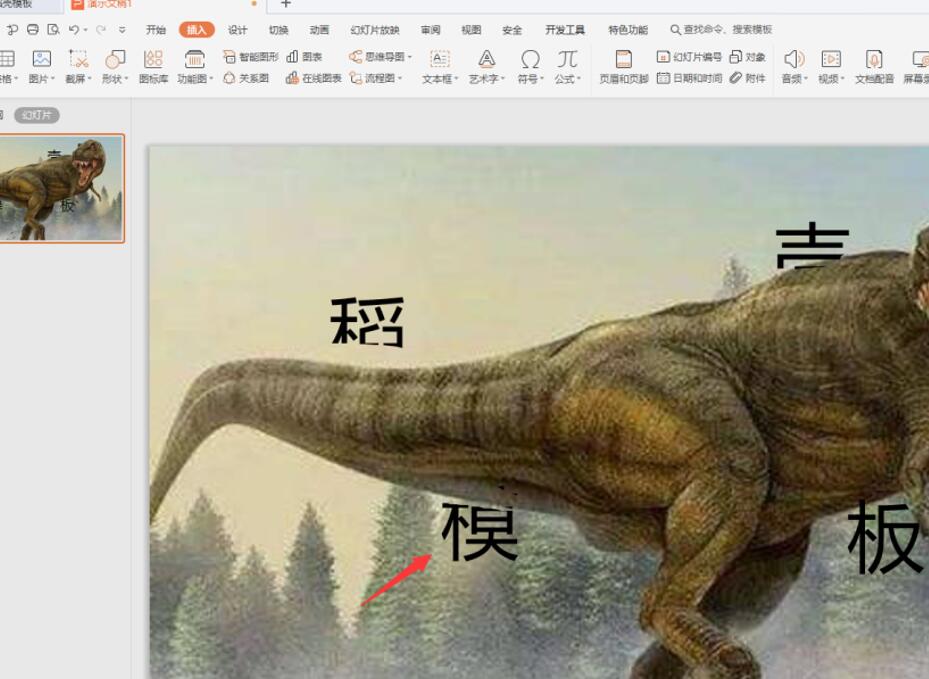Open the 幻灯片放映 slideshow tab

pos(375,30)
